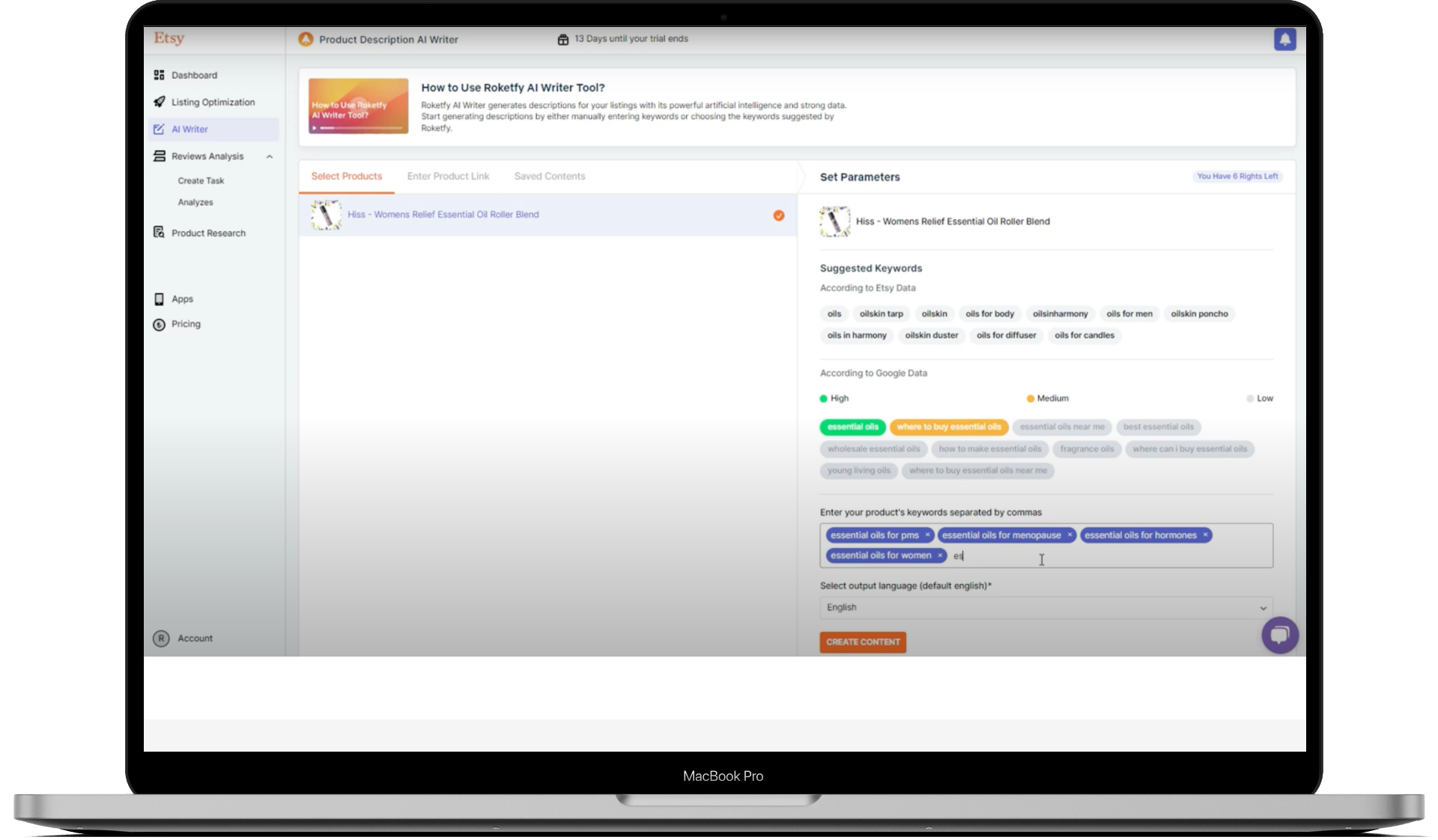Screen dimensions: 1438x840
Task: Add the oilskin tarp keyword chip
Action: pyautogui.click(x=882, y=314)
